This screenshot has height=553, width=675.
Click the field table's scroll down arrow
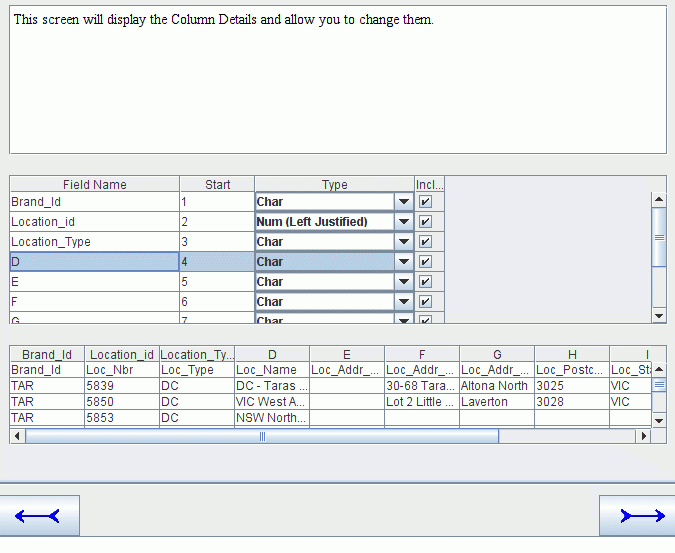[659, 315]
